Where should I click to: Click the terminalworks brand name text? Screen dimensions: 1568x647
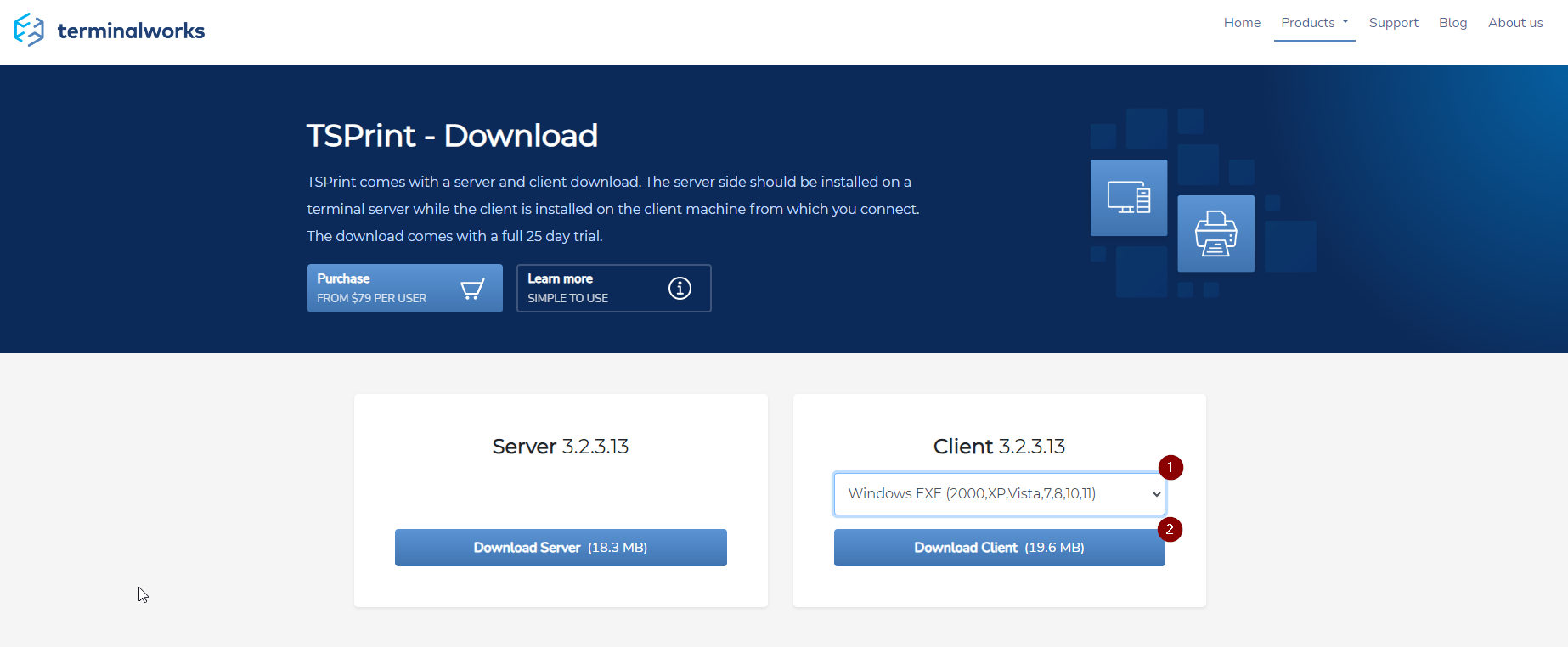[131, 31]
